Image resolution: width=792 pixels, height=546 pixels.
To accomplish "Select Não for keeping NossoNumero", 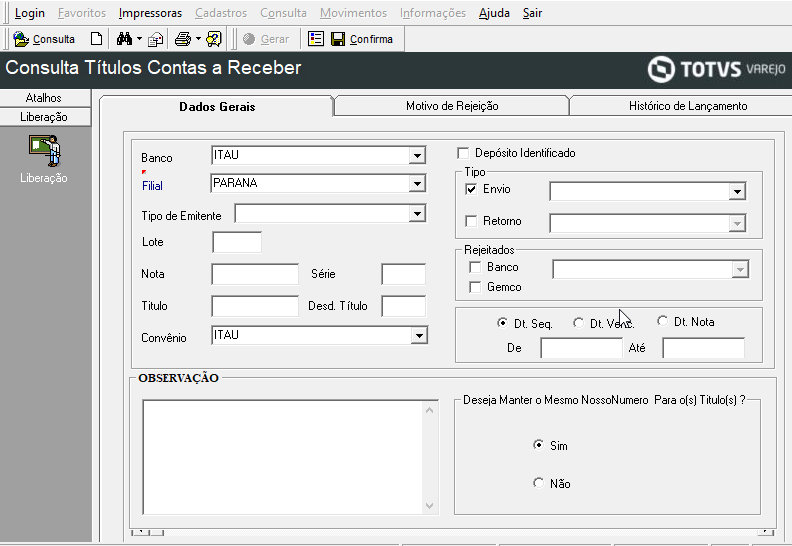I will pyautogui.click(x=538, y=483).
